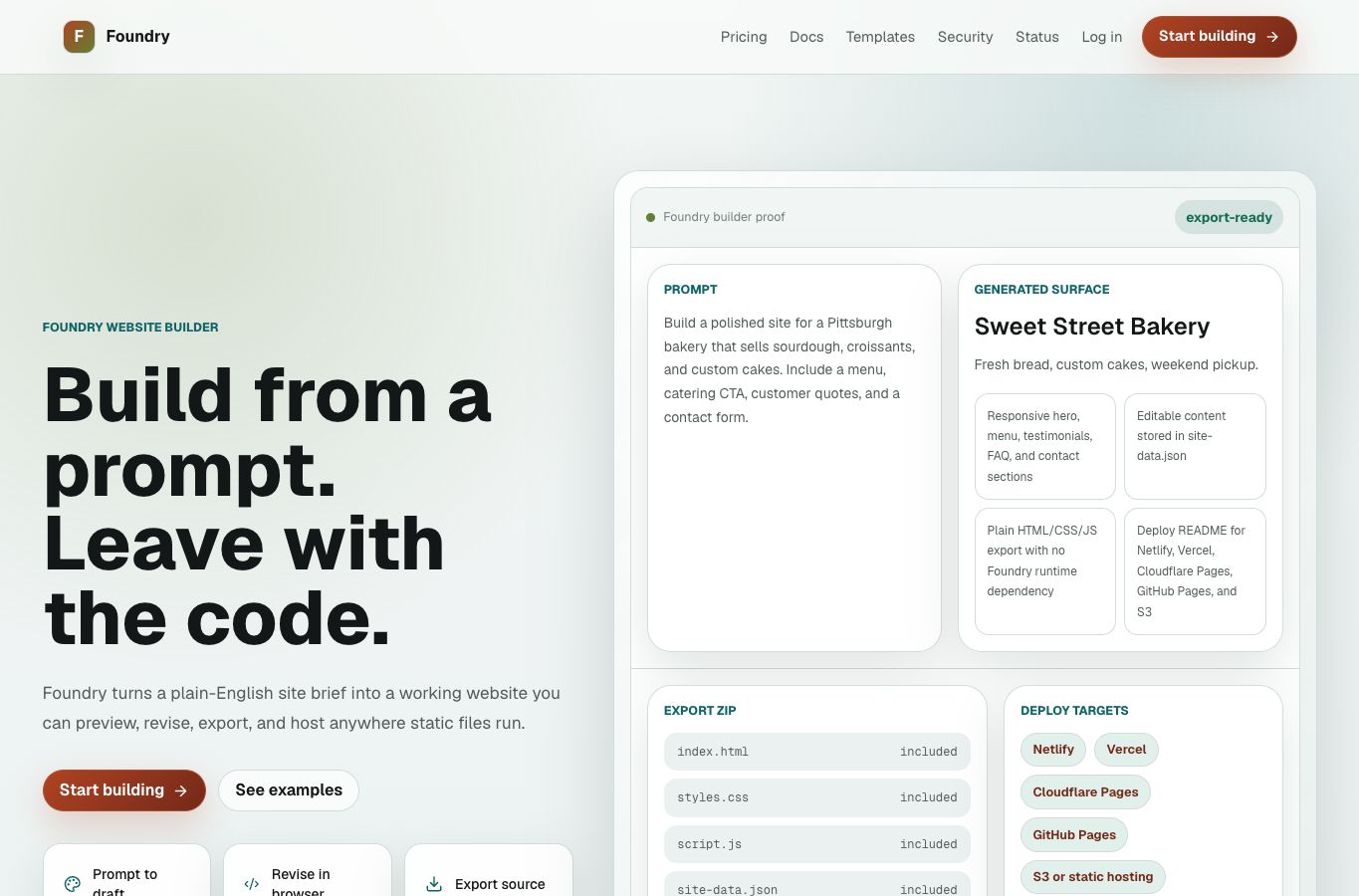Screen dimensions: 1359x896
Task: Select the Vercel deploy target chip
Action: [1126, 750]
